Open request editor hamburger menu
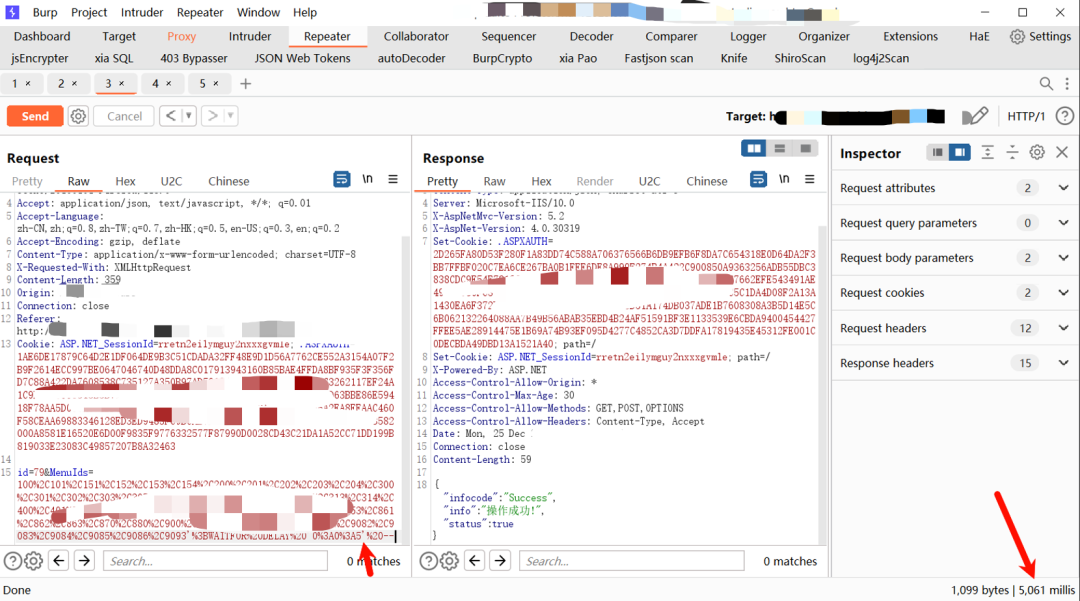 (x=393, y=179)
